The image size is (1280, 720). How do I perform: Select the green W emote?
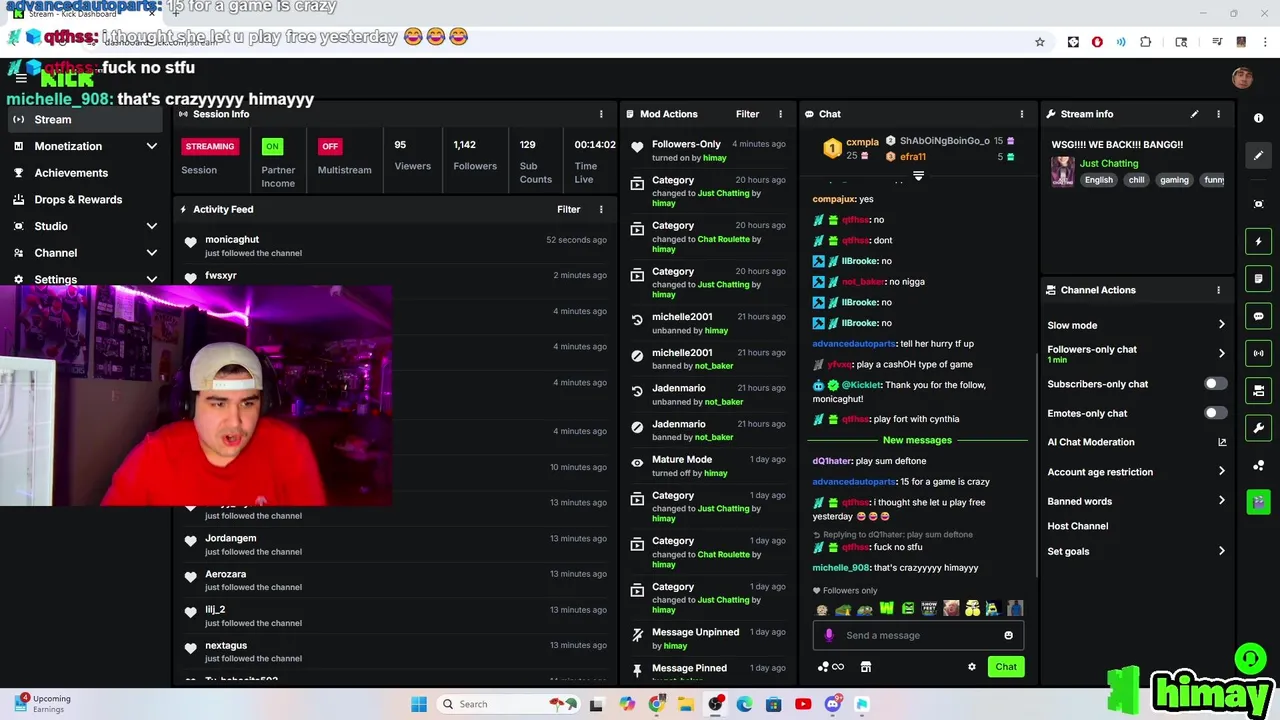click(x=886, y=608)
